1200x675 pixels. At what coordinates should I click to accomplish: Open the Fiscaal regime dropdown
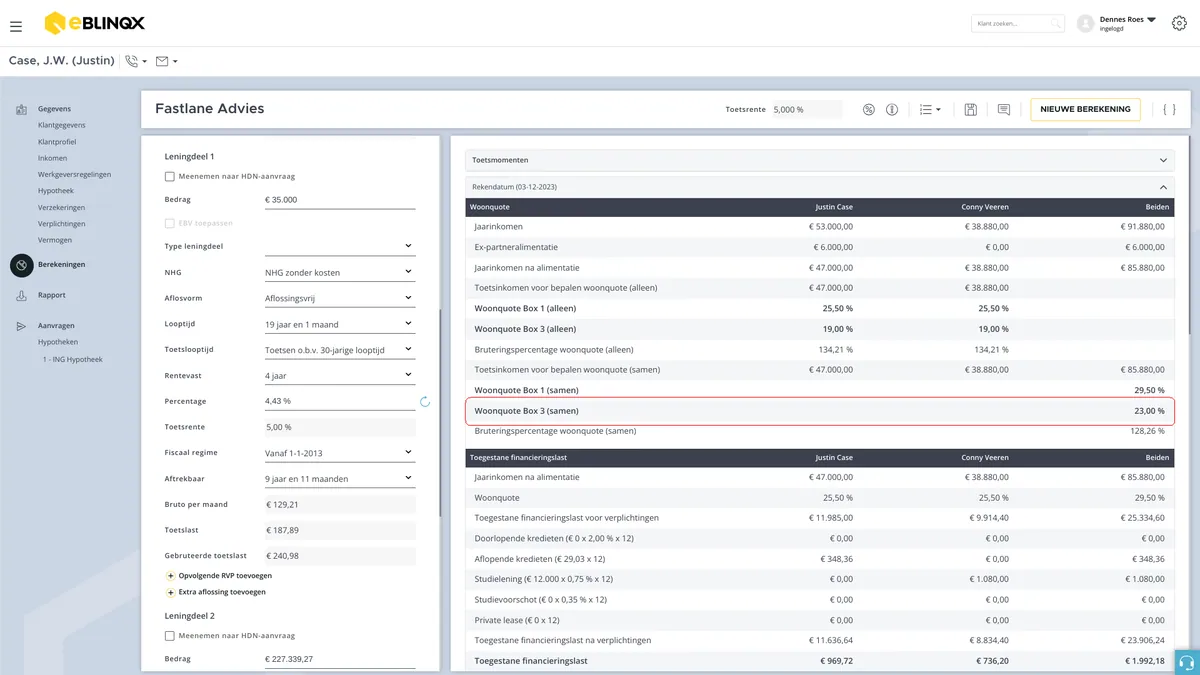(340, 453)
